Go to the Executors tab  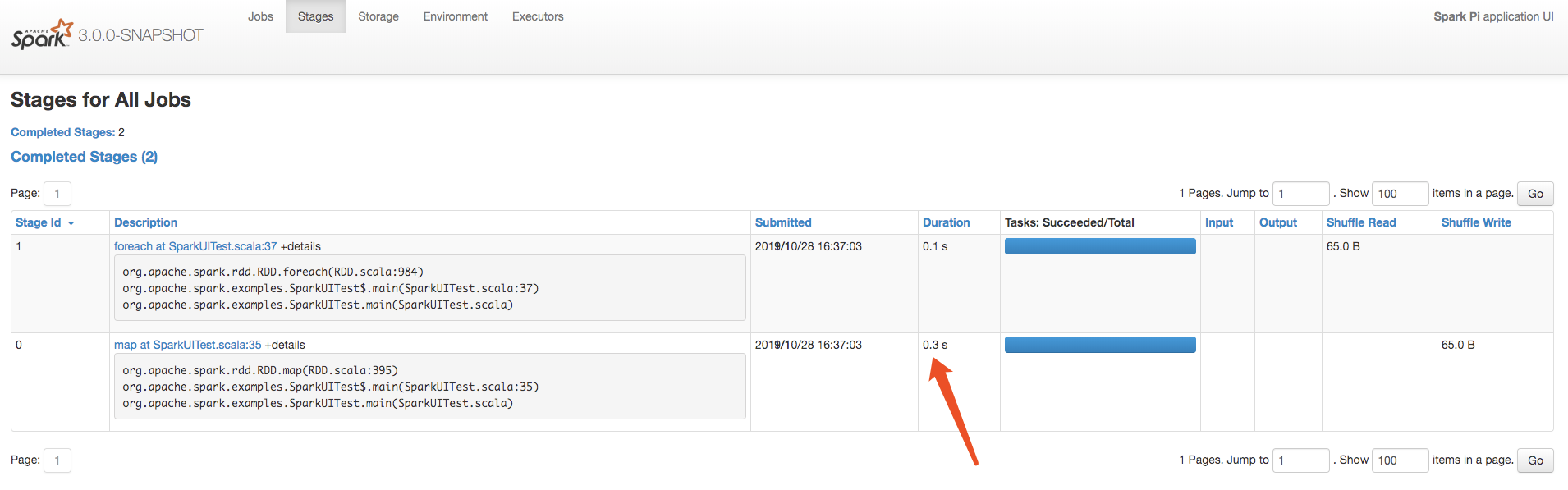[x=538, y=16]
